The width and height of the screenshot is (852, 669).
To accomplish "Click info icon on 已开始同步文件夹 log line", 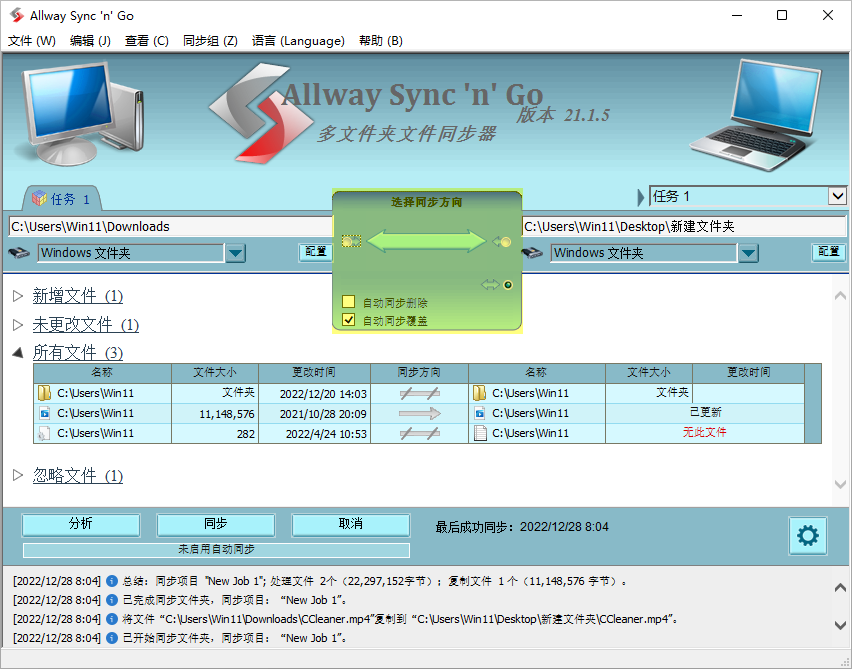I will click(x=112, y=638).
